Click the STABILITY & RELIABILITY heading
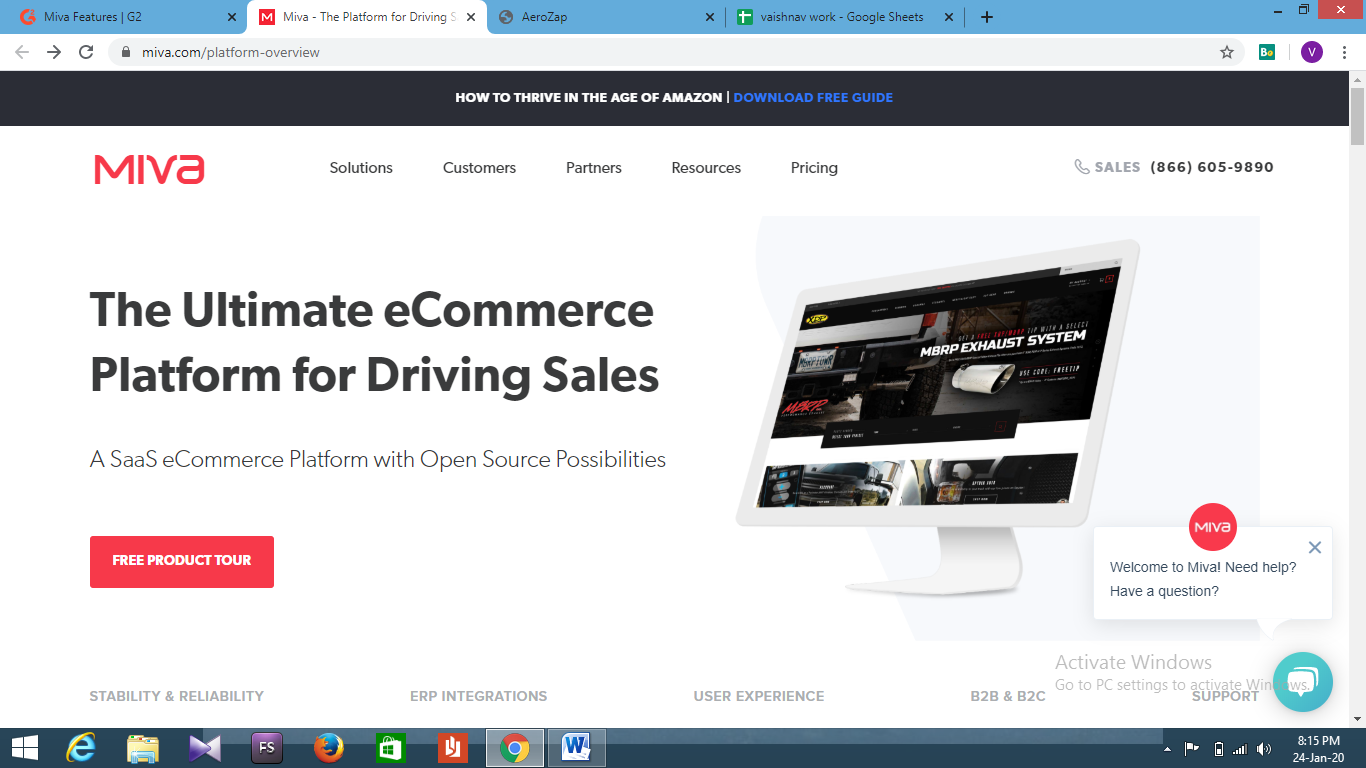Viewport: 1366px width, 768px height. click(x=177, y=696)
